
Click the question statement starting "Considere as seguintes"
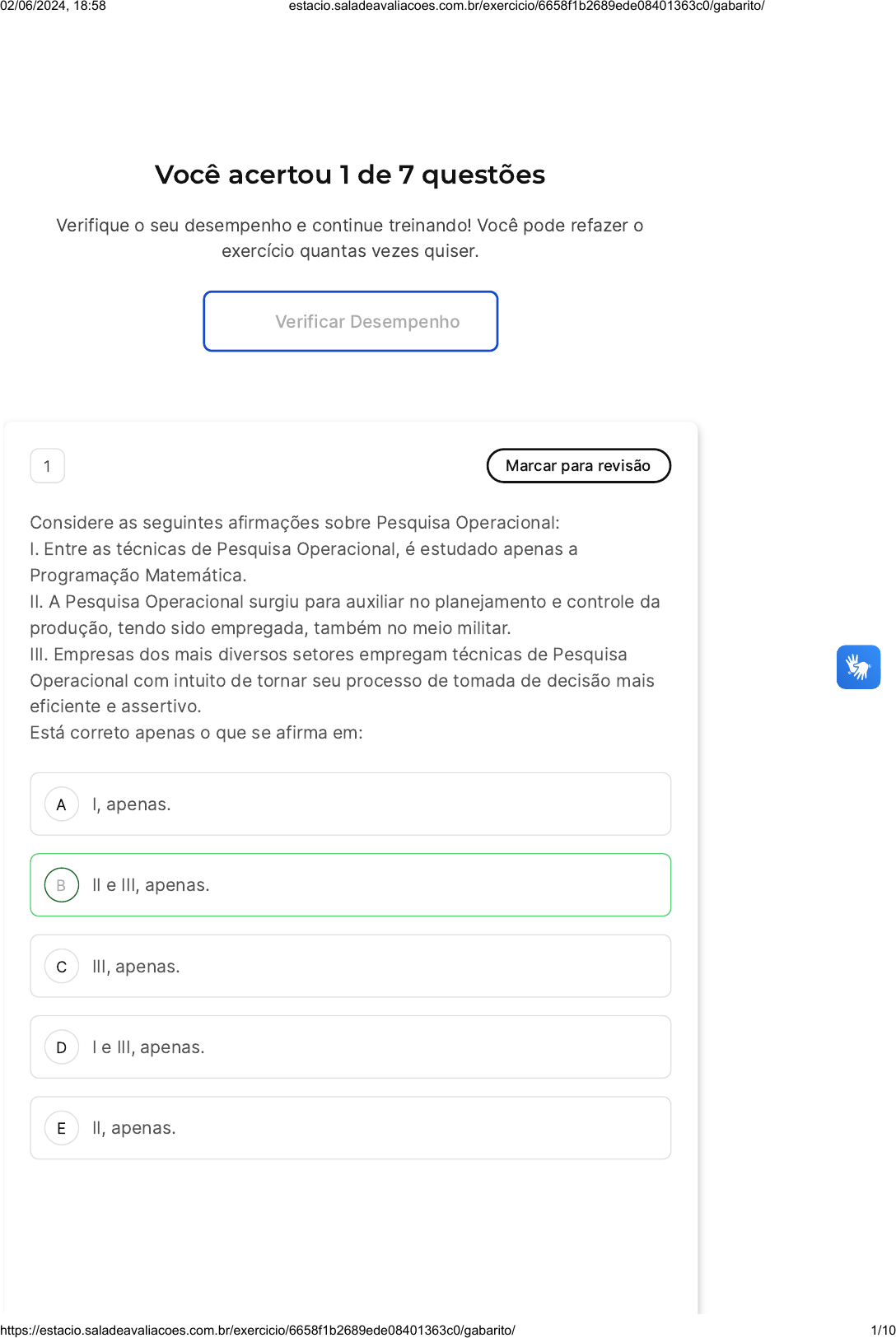(x=295, y=523)
